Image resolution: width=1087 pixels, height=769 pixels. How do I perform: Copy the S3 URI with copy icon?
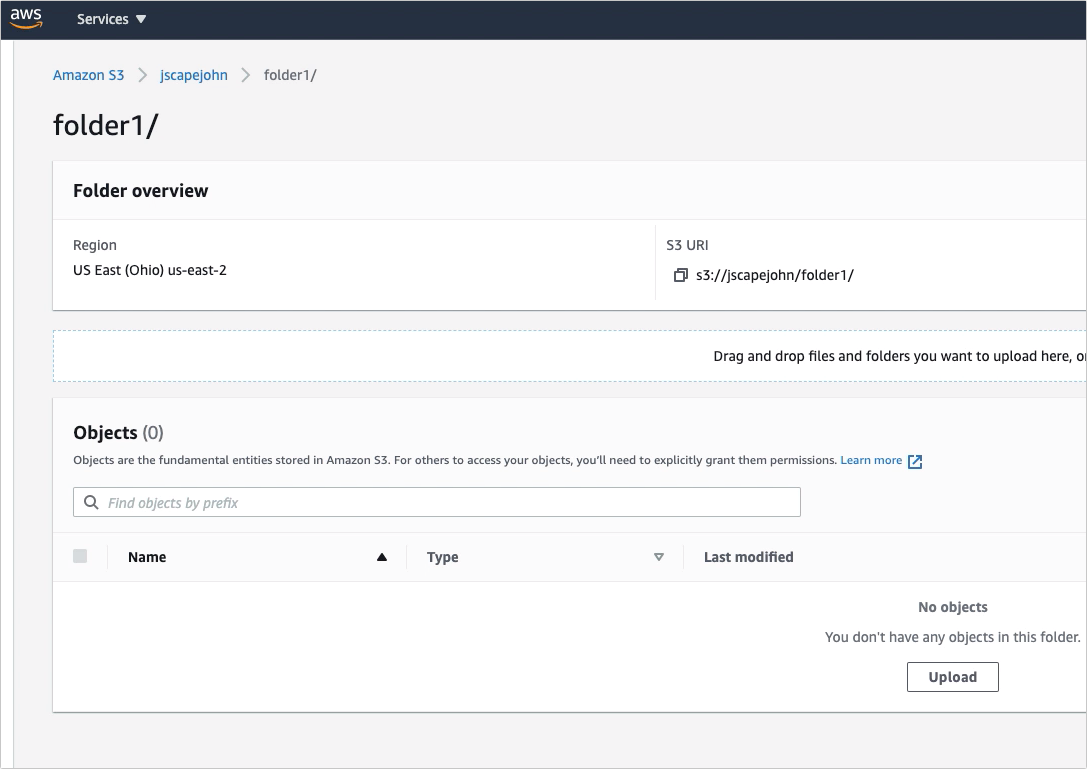pos(680,275)
